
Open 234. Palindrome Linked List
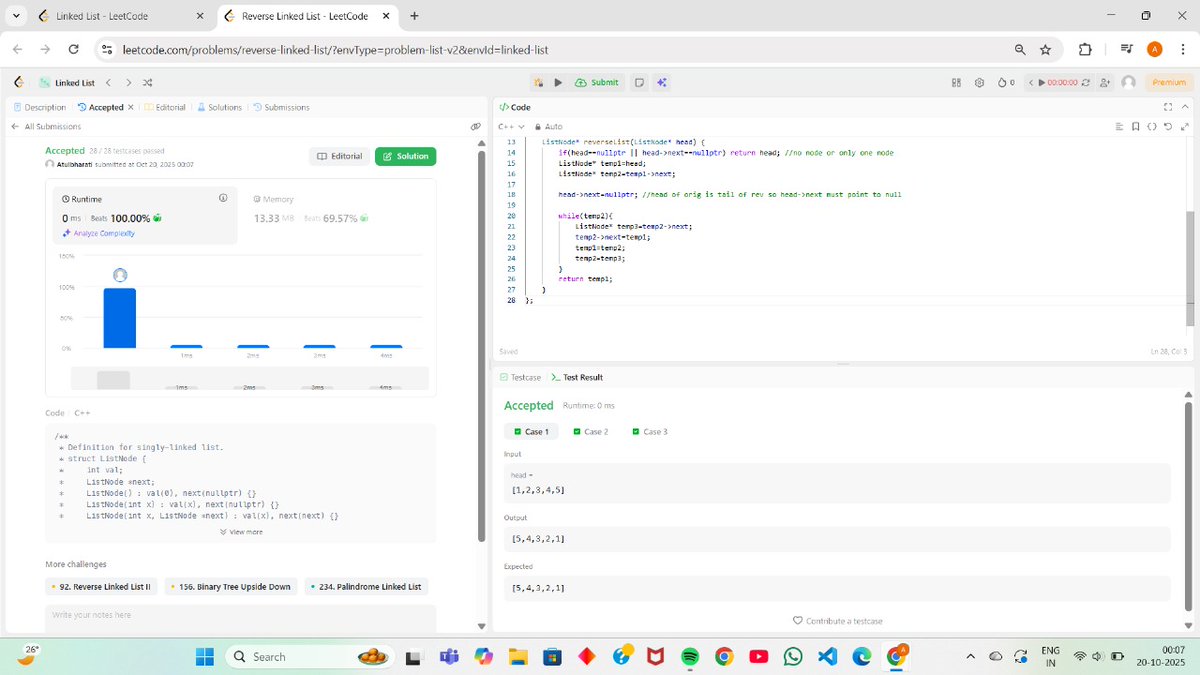(x=365, y=586)
